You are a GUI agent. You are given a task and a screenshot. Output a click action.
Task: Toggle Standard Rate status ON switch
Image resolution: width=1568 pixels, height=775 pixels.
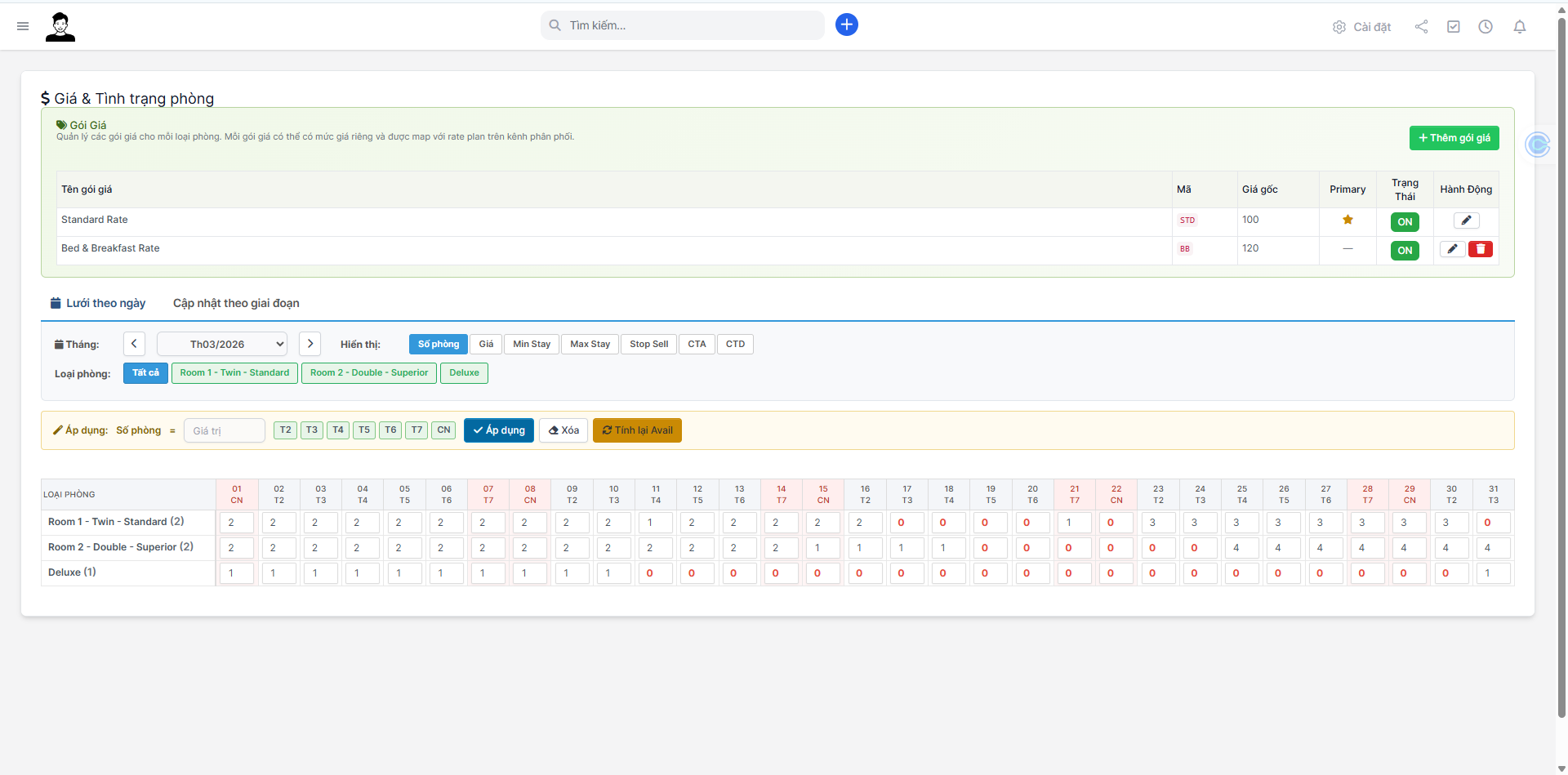pyautogui.click(x=1404, y=221)
